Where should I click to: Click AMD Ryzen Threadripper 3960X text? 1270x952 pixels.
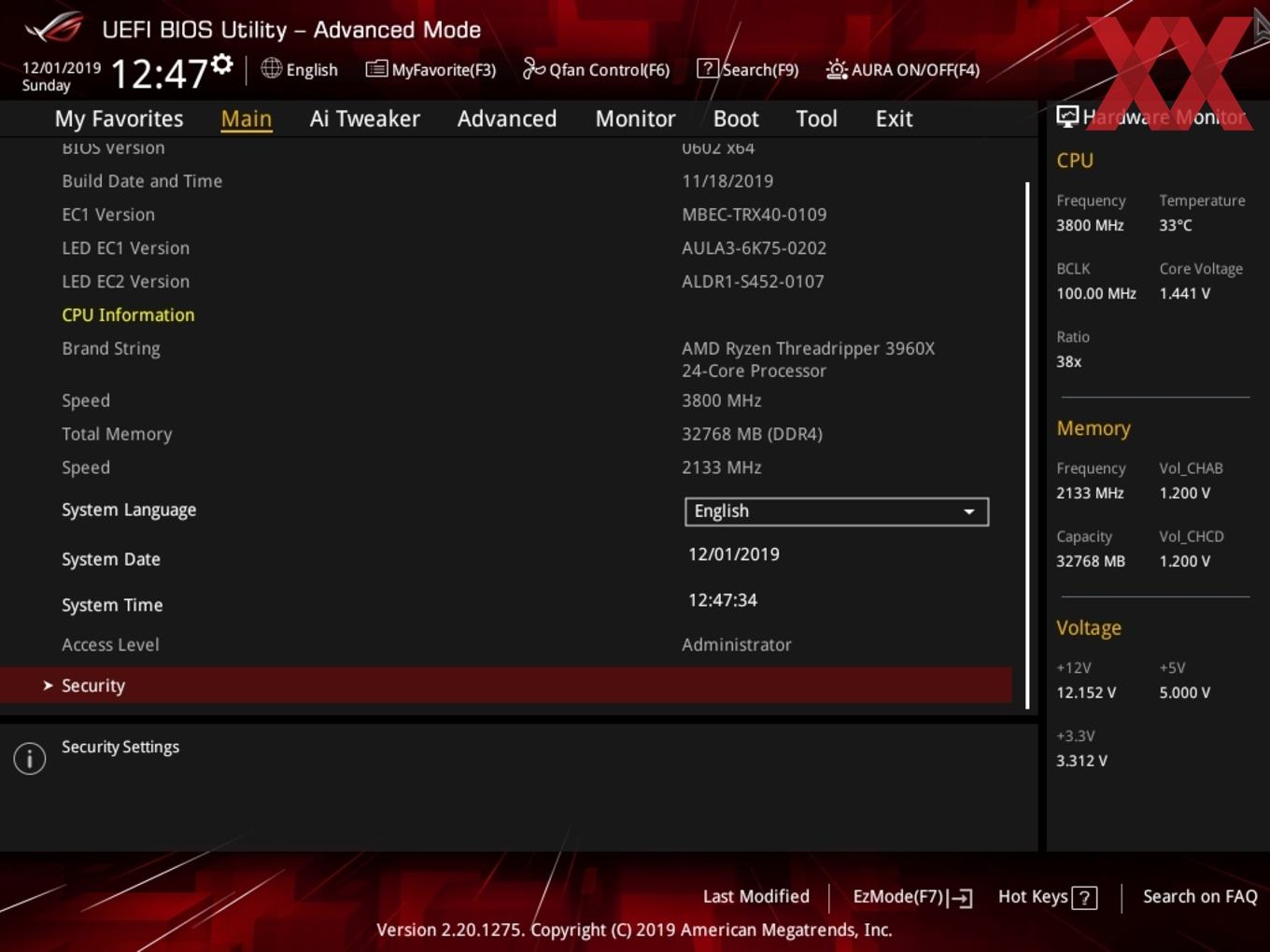click(809, 349)
